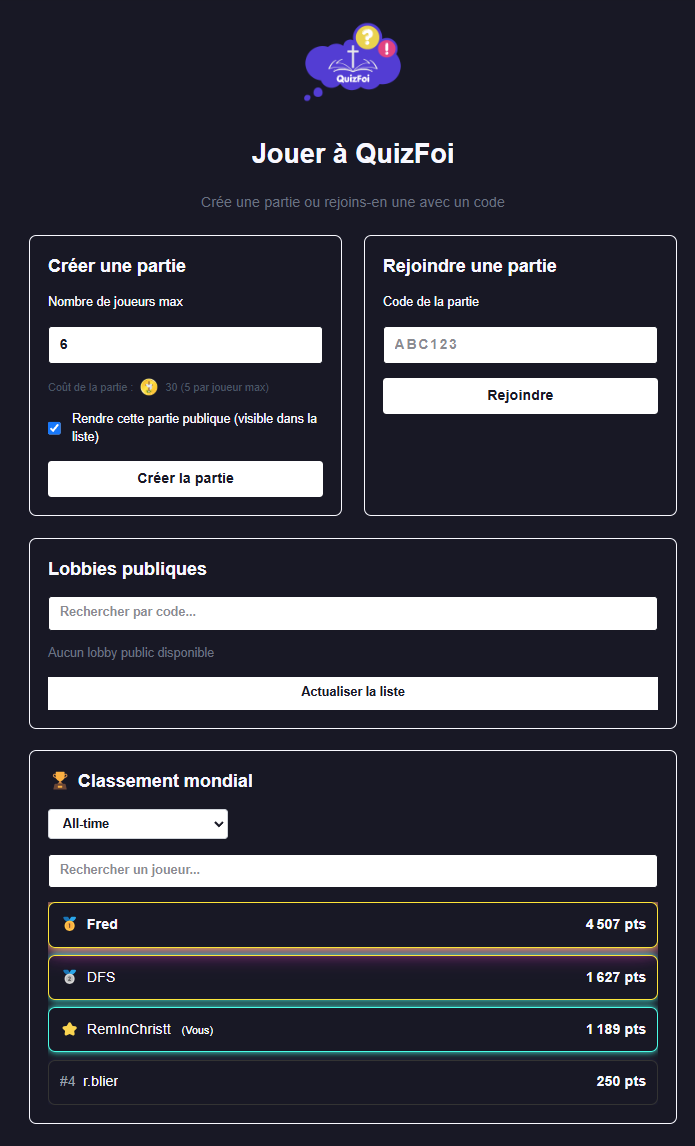Click the trophy icon in Classement mondial header
The image size is (695, 1146).
[61, 780]
